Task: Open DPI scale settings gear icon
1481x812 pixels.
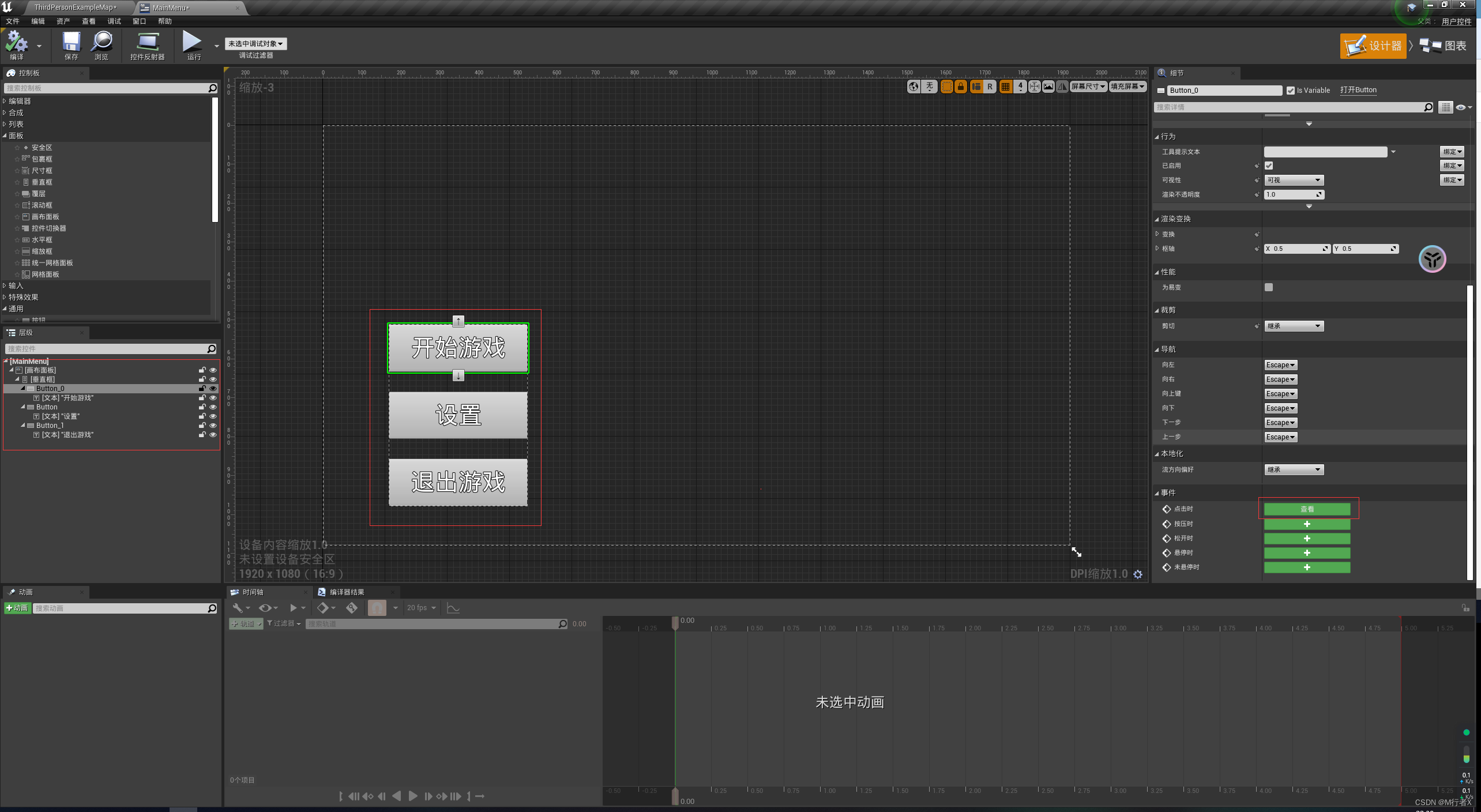Action: coord(1138,574)
